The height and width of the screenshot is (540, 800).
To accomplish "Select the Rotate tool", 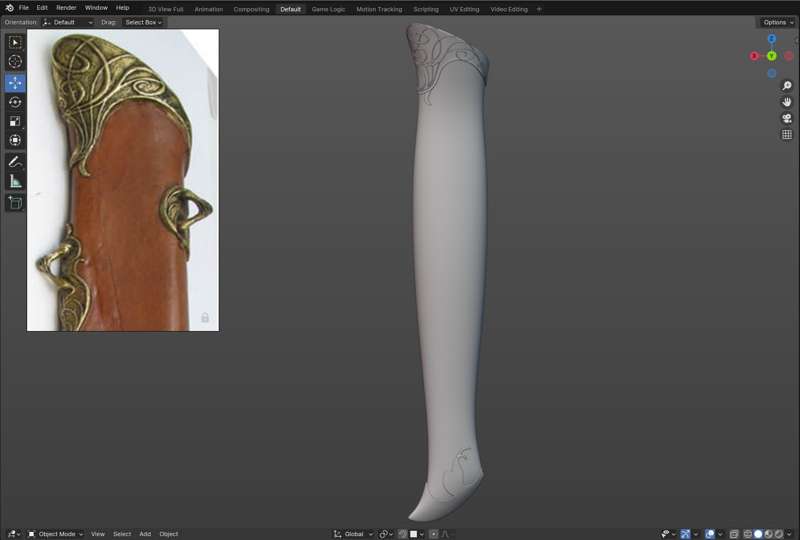I will [15, 102].
